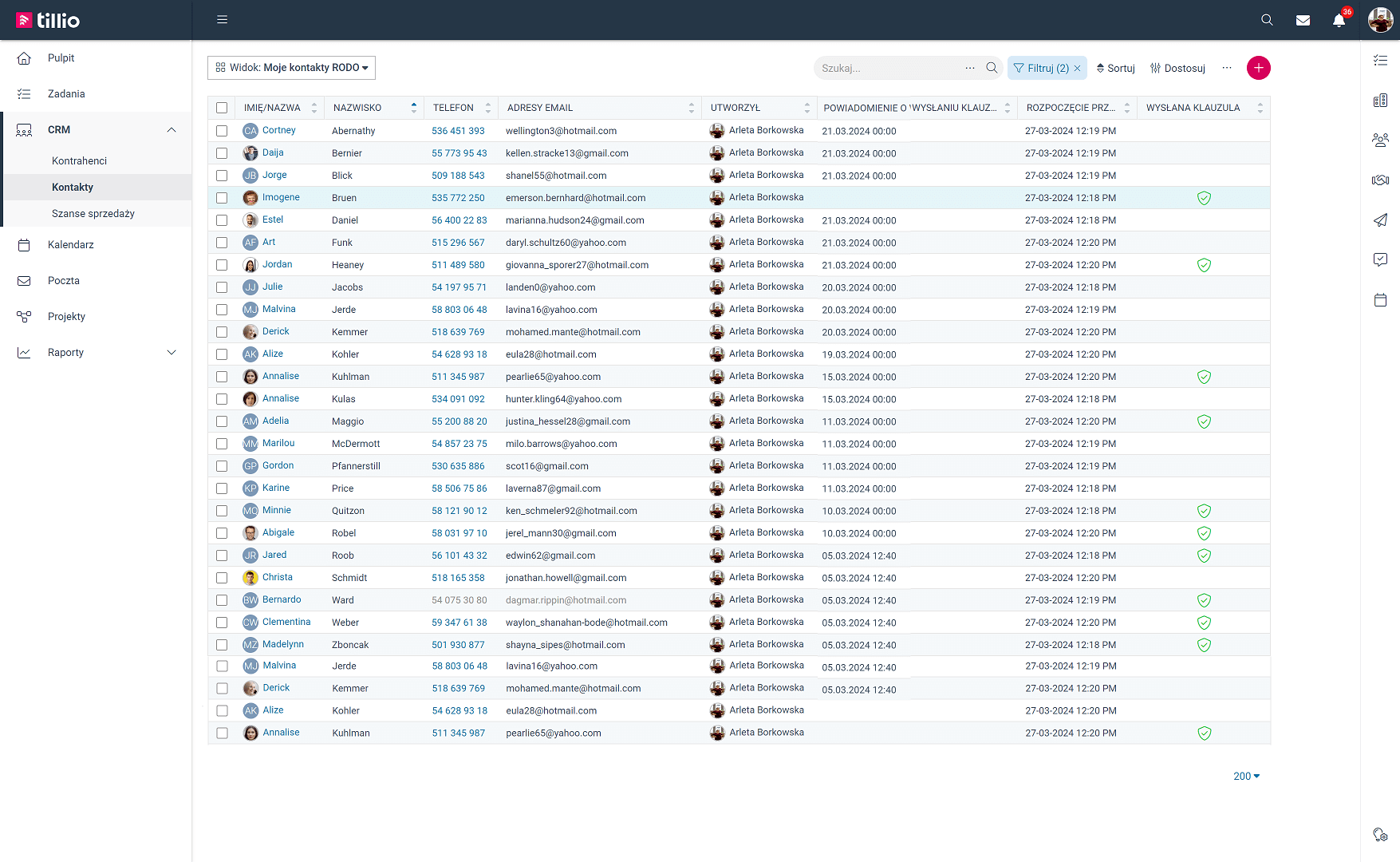
Task: Sort by TELEFON column arrows
Action: click(x=487, y=108)
